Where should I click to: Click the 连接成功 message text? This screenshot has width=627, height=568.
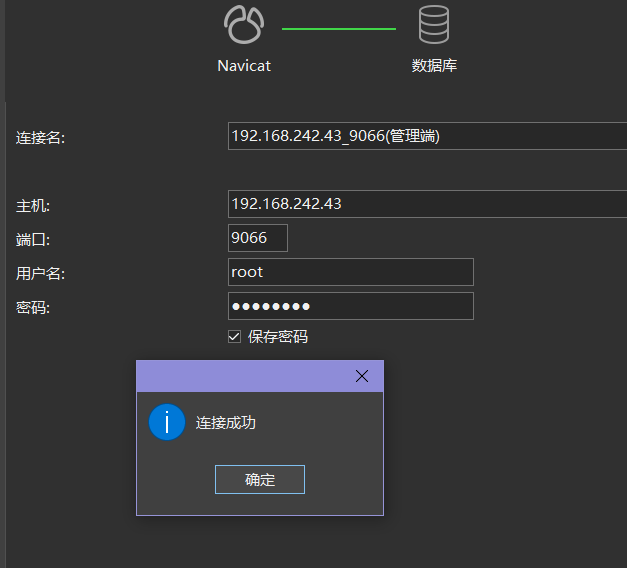(x=226, y=423)
